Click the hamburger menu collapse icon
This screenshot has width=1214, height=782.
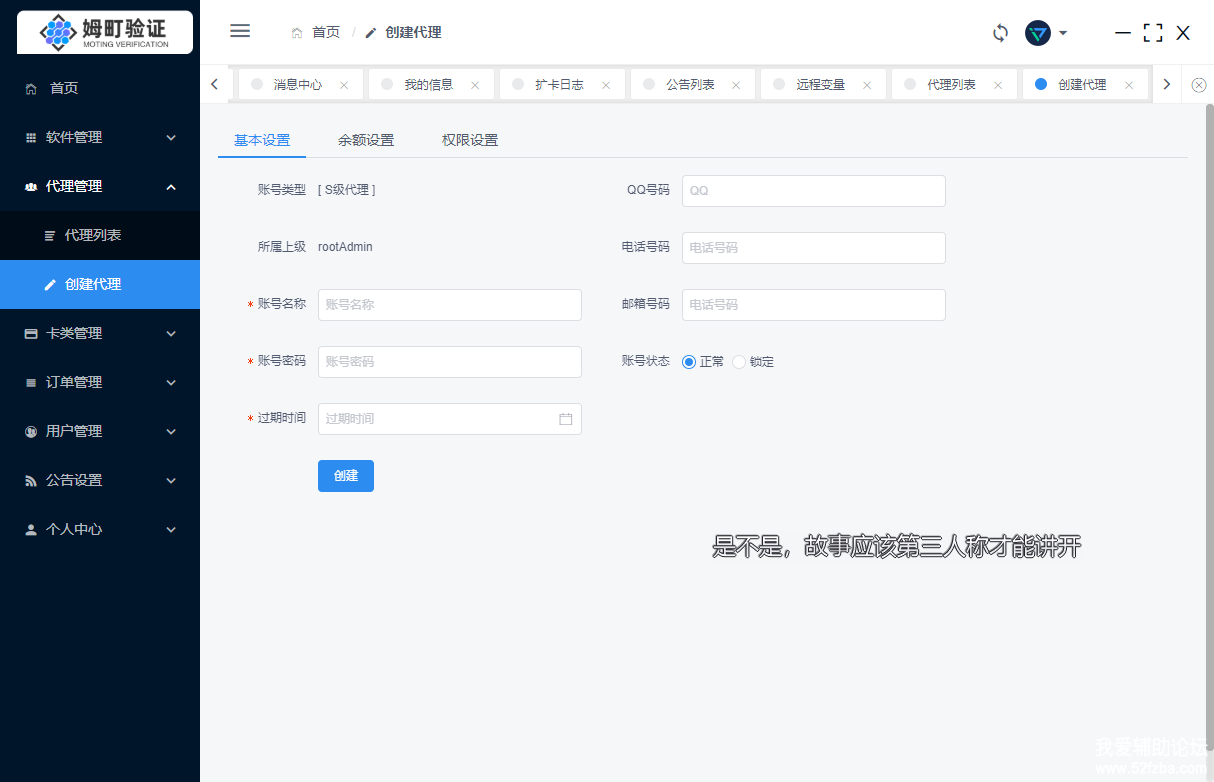pyautogui.click(x=240, y=31)
